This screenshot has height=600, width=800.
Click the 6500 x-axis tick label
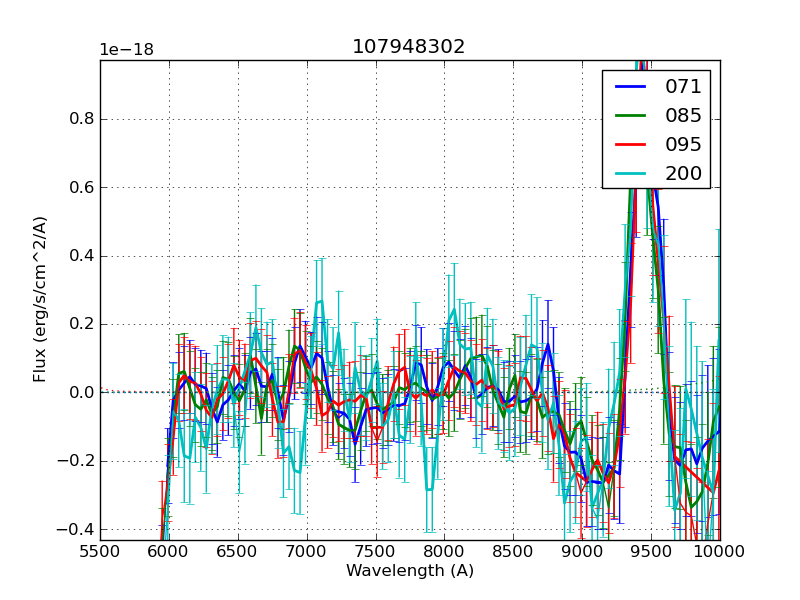238,550
